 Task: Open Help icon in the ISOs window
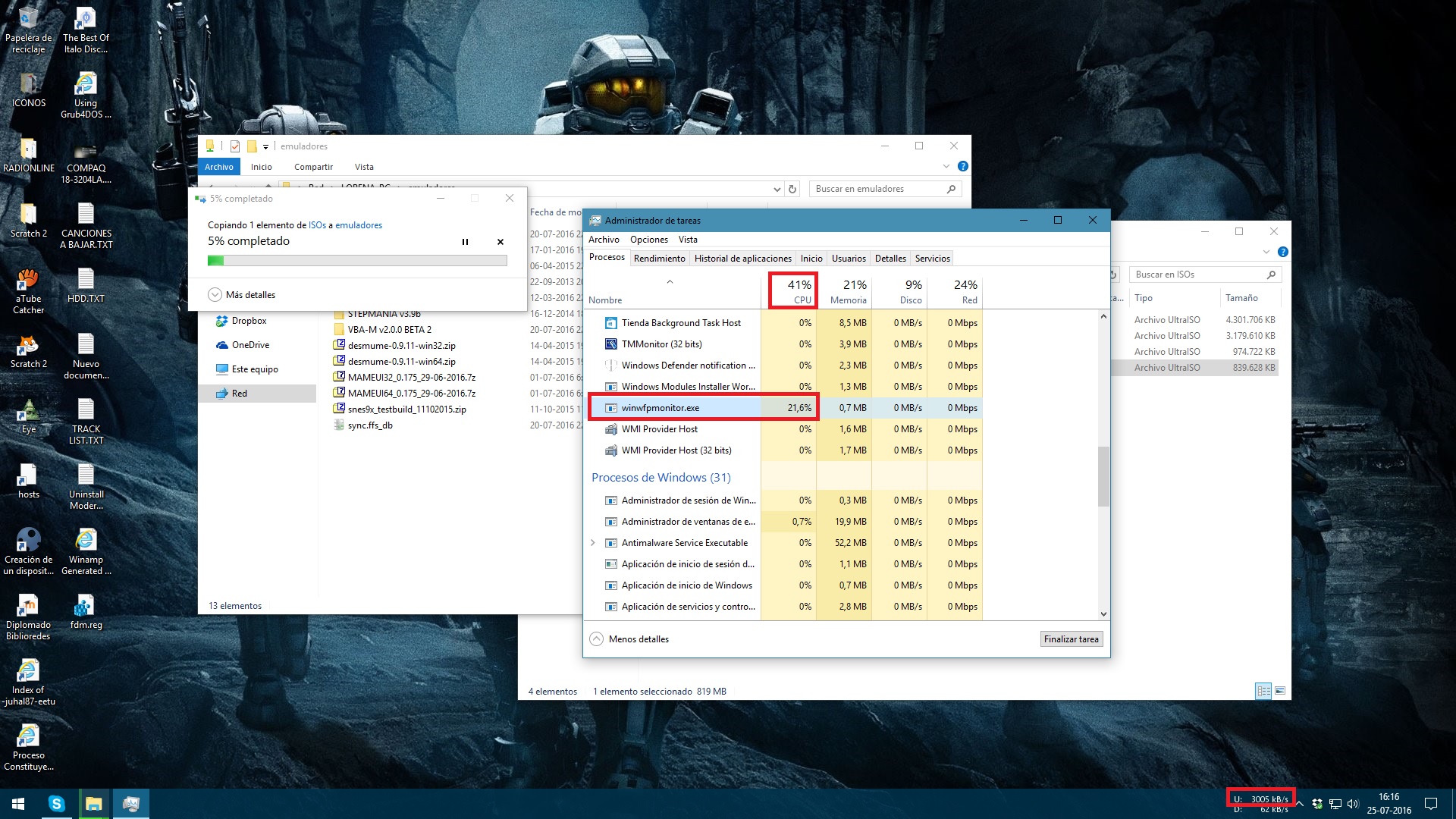pyautogui.click(x=1283, y=252)
